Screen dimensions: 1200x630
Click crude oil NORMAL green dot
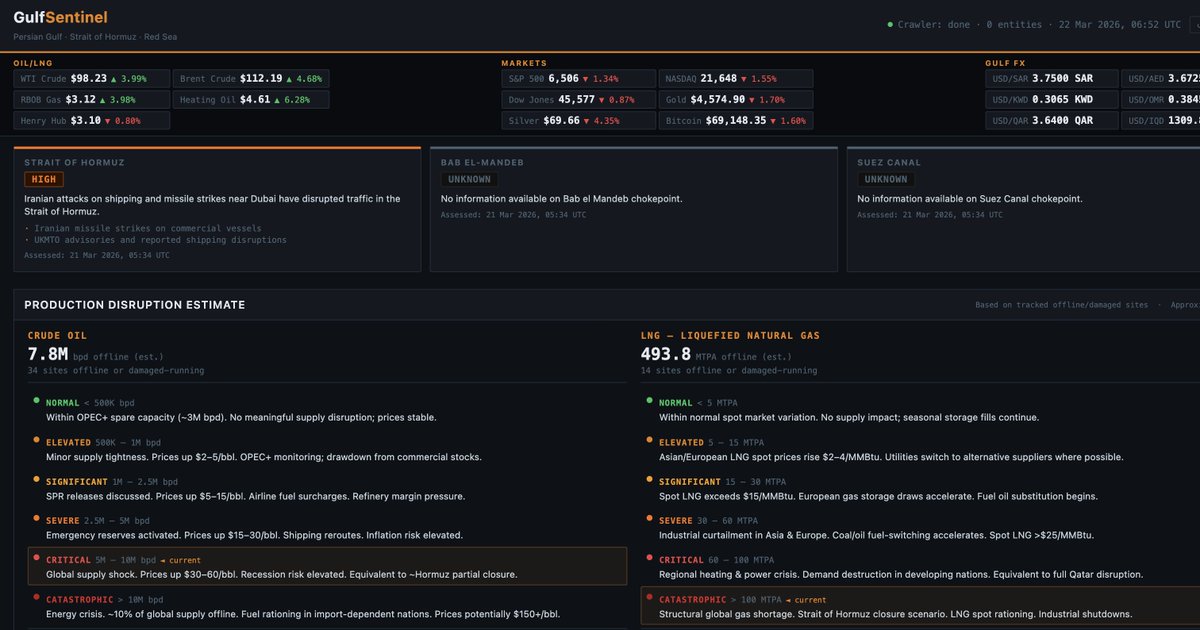point(36,400)
